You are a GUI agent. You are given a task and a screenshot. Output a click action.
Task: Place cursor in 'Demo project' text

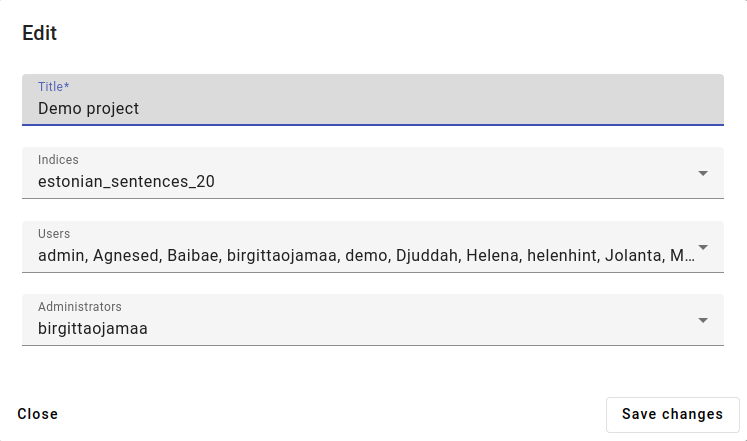pos(89,109)
